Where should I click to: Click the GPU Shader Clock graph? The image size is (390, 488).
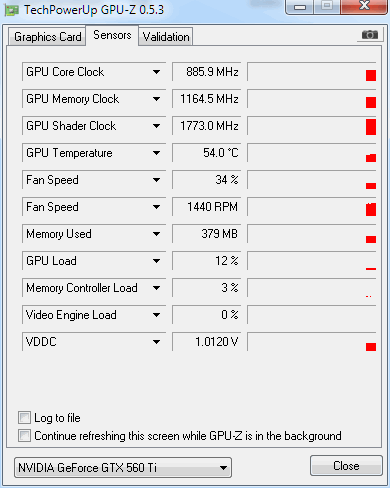coord(312,126)
